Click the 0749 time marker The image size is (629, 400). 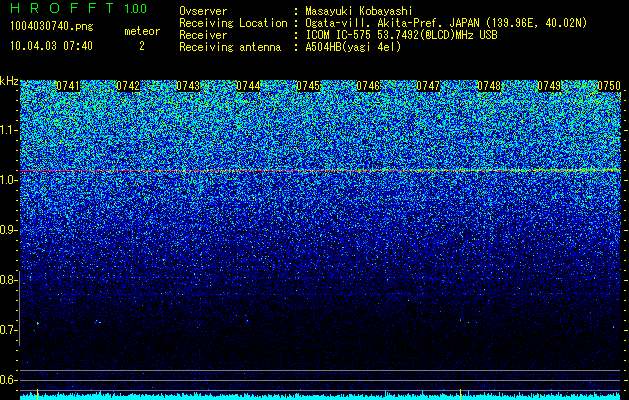549,86
